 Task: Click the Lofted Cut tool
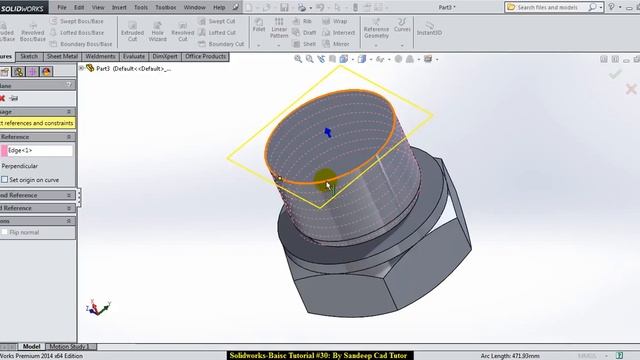coord(217,33)
